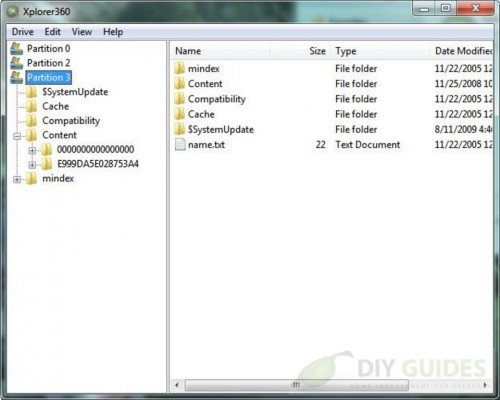The width and height of the screenshot is (500, 400).
Task: Click the Compatibility folder icon in file list
Action: [x=179, y=99]
